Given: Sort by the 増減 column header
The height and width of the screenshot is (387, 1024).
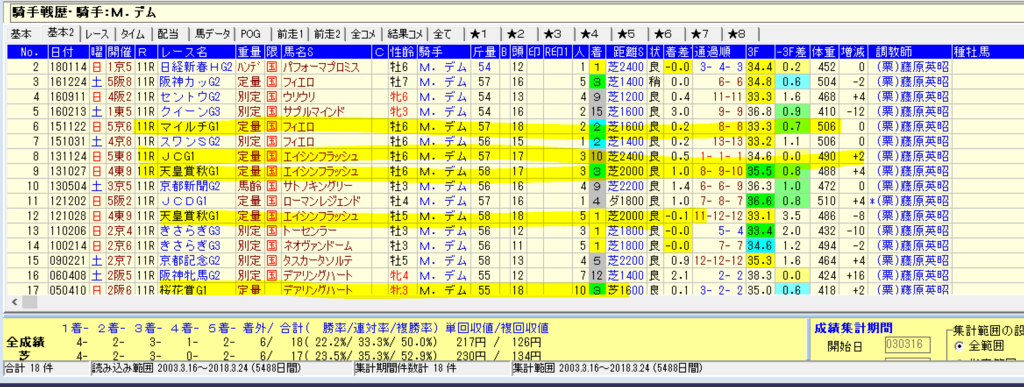Looking at the screenshot, I should 854,52.
